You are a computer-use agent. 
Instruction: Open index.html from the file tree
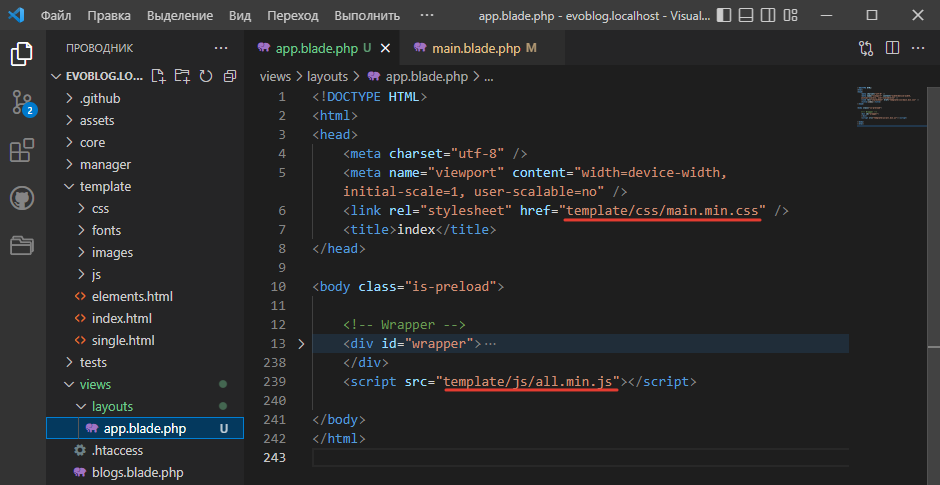(x=121, y=318)
